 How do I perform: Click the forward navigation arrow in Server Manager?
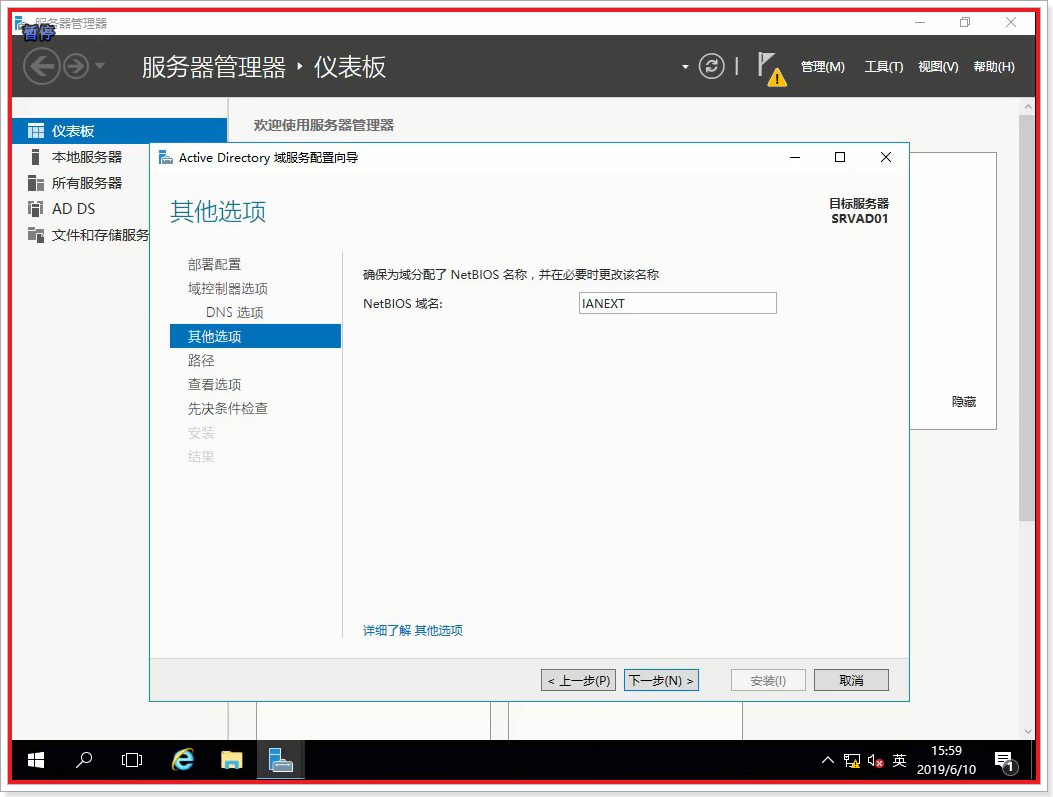(x=76, y=66)
